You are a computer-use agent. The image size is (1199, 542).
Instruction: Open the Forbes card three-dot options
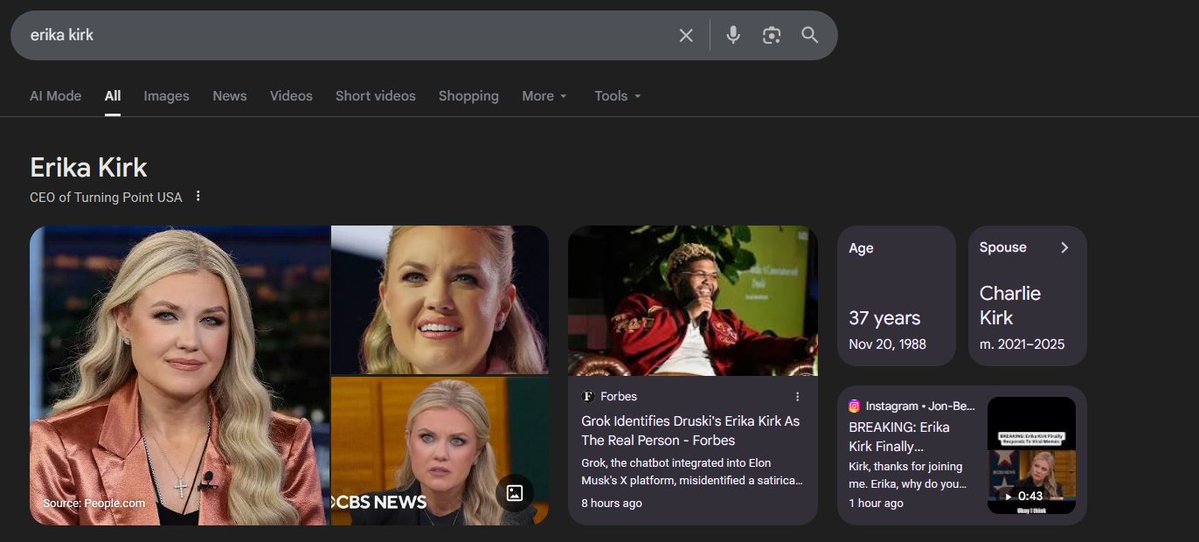click(x=798, y=396)
